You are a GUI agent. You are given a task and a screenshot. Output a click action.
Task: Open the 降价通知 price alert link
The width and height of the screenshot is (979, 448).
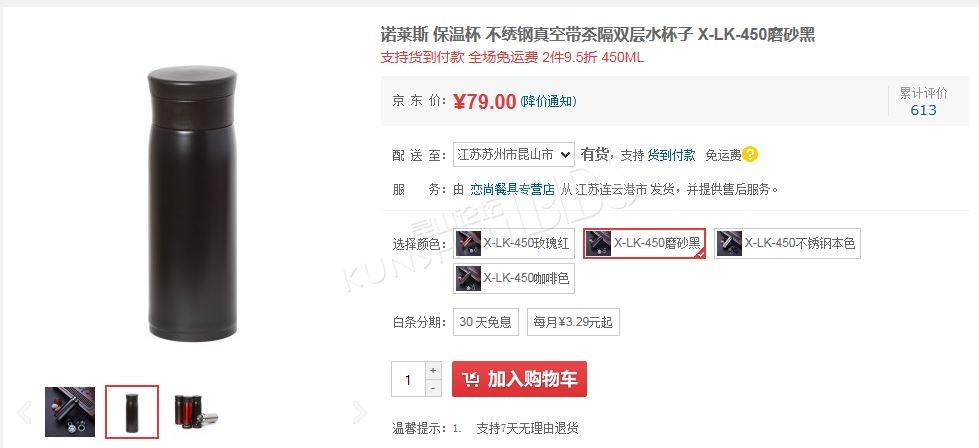click(548, 101)
